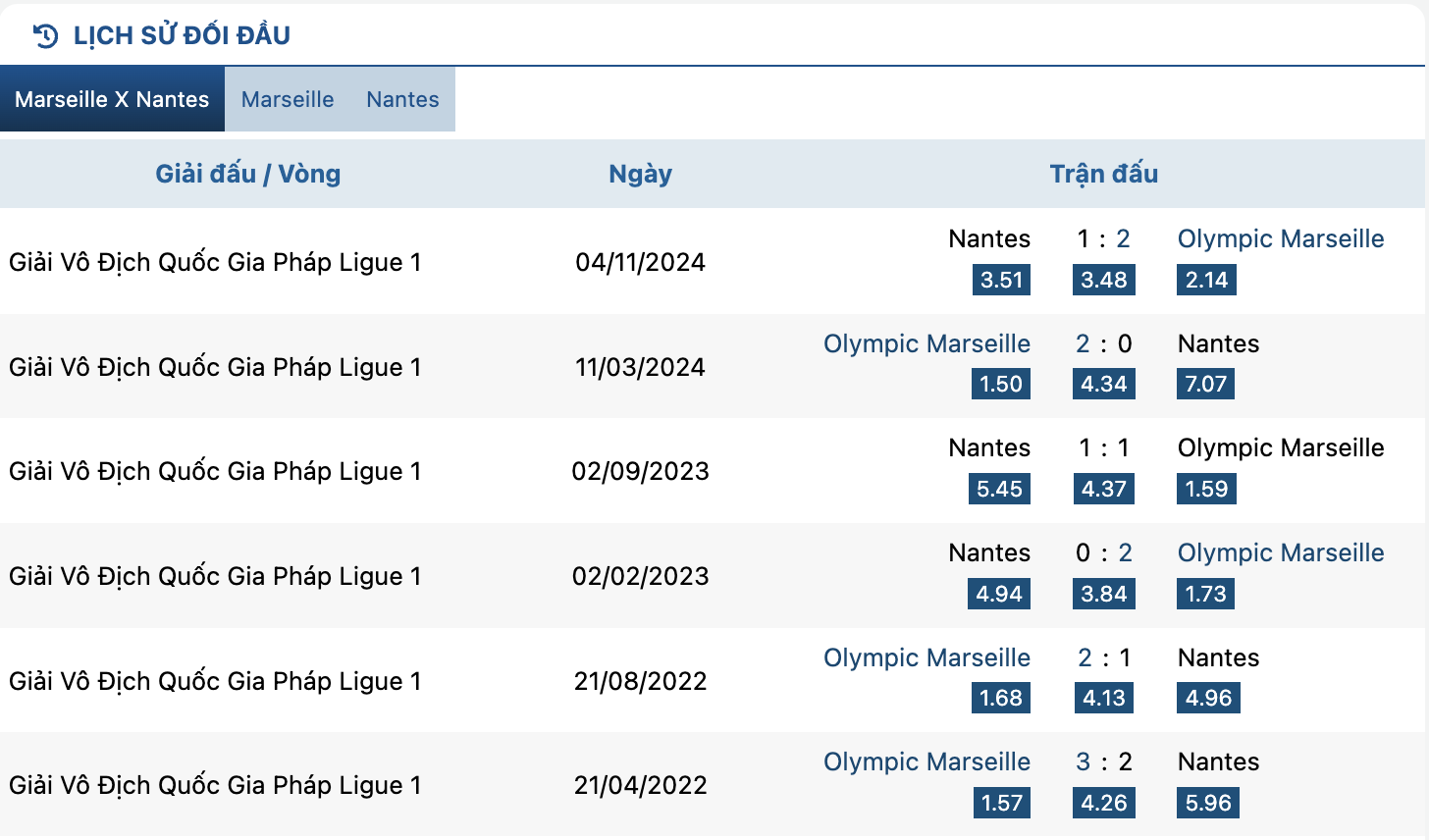
Task: Click the 5.45 odds badge
Action: pyautogui.click(x=999, y=489)
